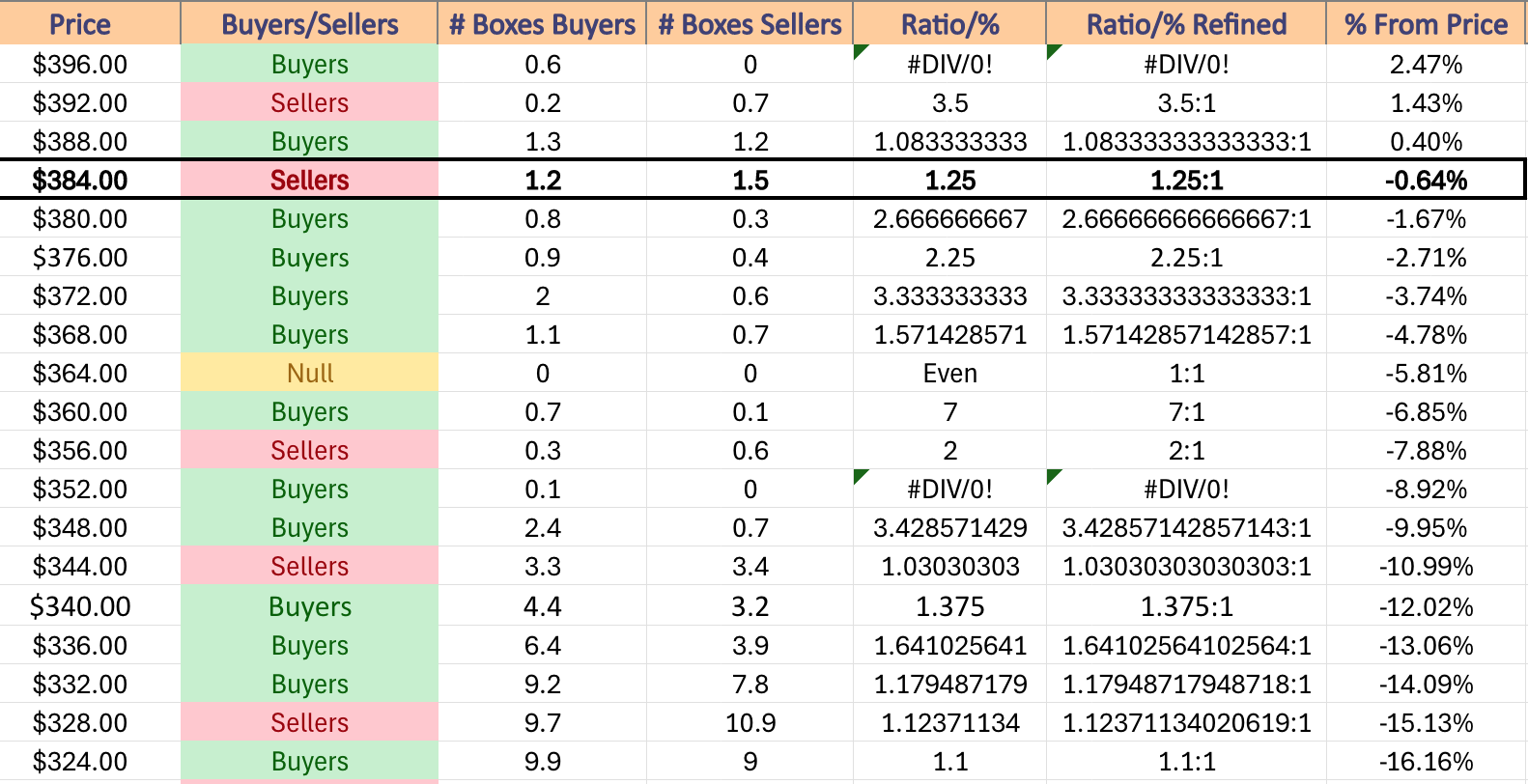Click error indicator on $352.00 Ratio/% cell
Screen dimensions: 1528x784
click(x=862, y=477)
